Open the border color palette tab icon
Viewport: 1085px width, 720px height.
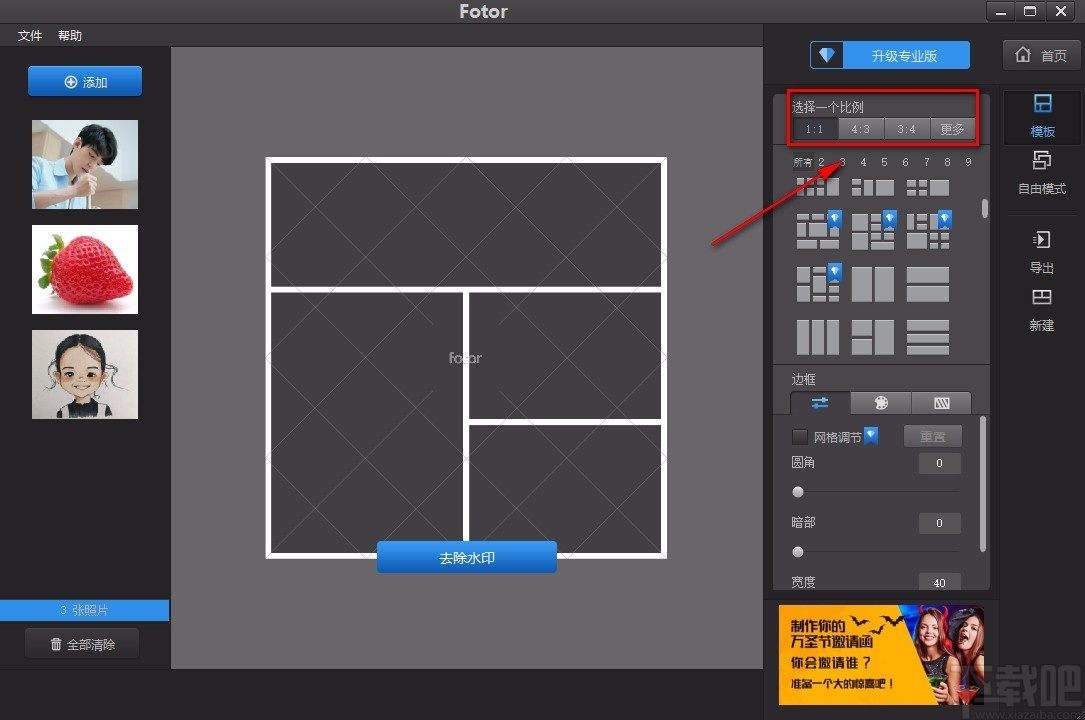tap(880, 402)
